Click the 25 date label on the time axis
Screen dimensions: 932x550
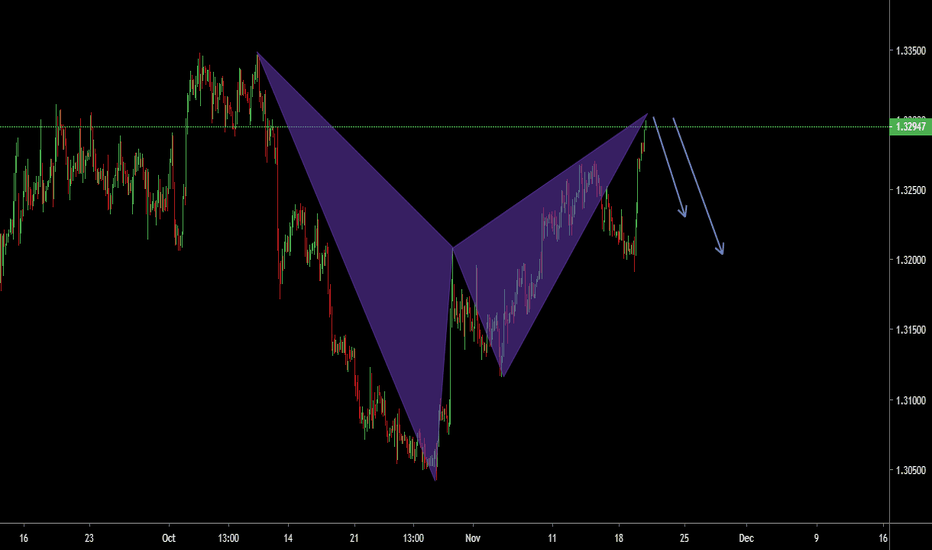click(x=684, y=536)
